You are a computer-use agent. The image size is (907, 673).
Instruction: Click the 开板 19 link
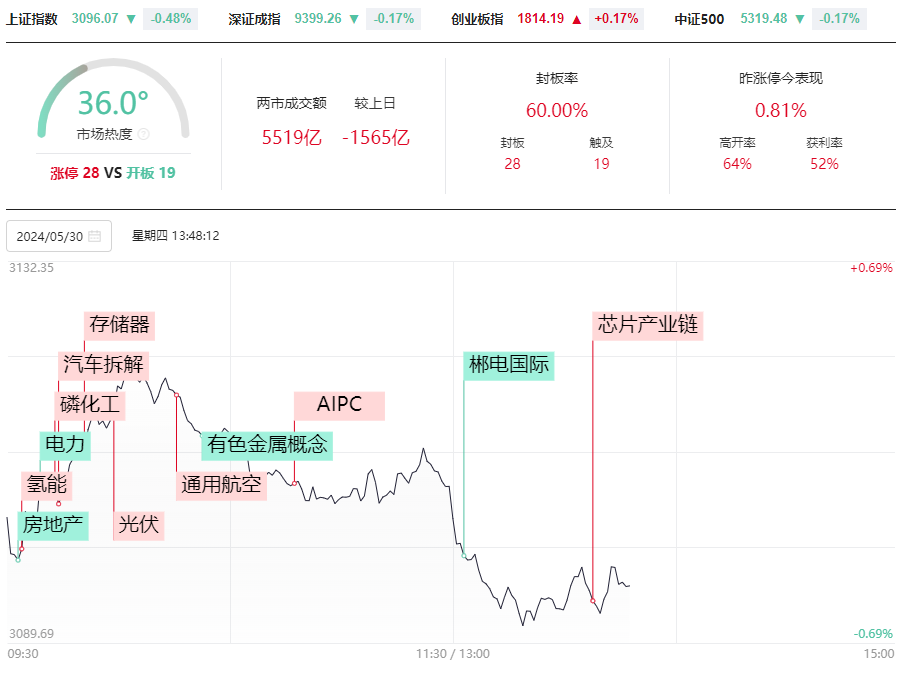click(151, 173)
